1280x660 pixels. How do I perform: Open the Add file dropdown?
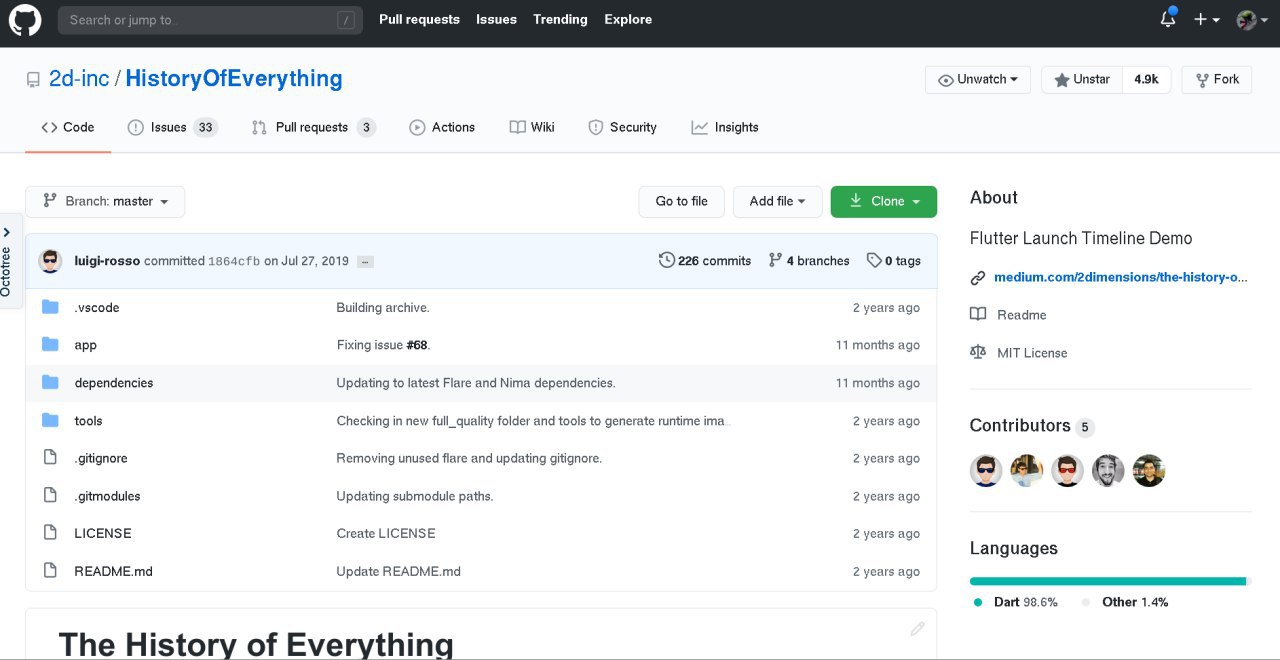(777, 201)
